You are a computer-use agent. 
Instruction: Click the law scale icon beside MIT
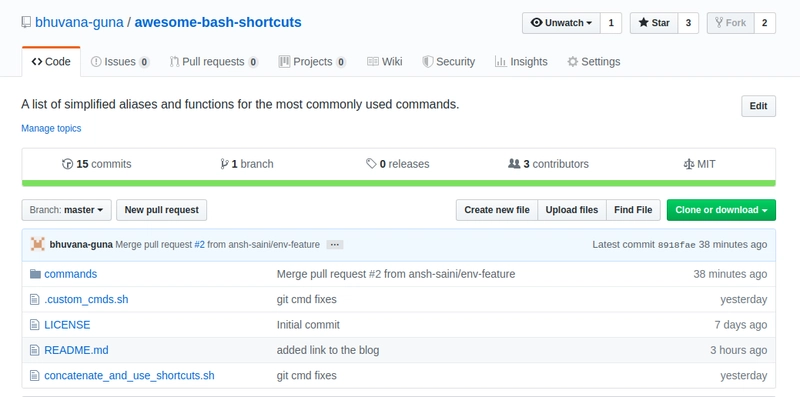(x=689, y=164)
